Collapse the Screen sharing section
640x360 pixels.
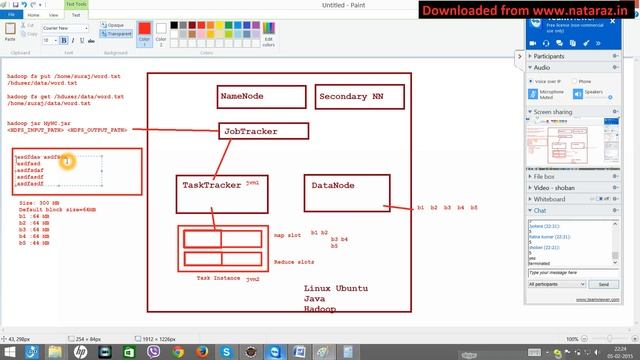click(x=530, y=111)
